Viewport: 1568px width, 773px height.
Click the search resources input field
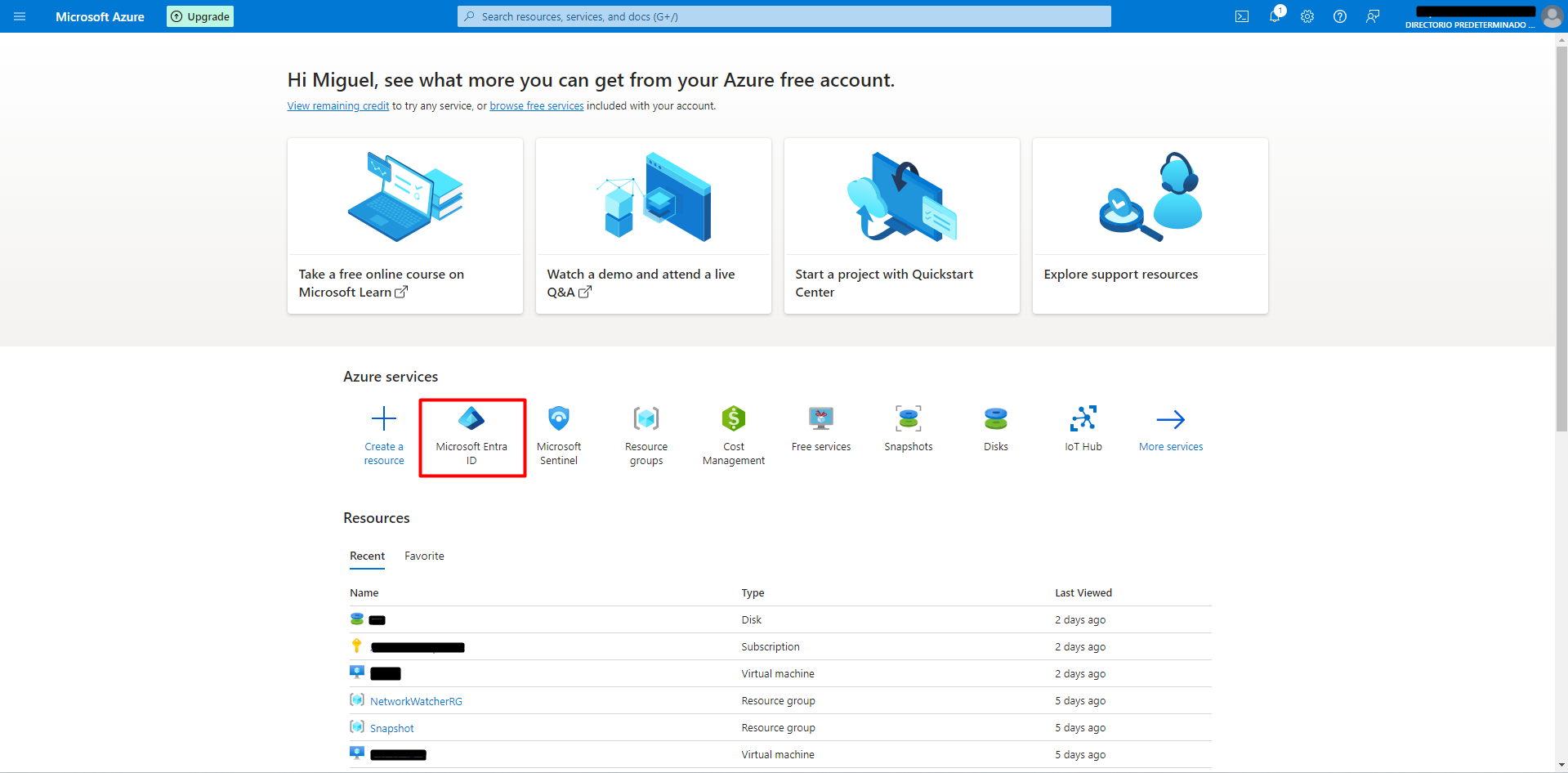784,16
